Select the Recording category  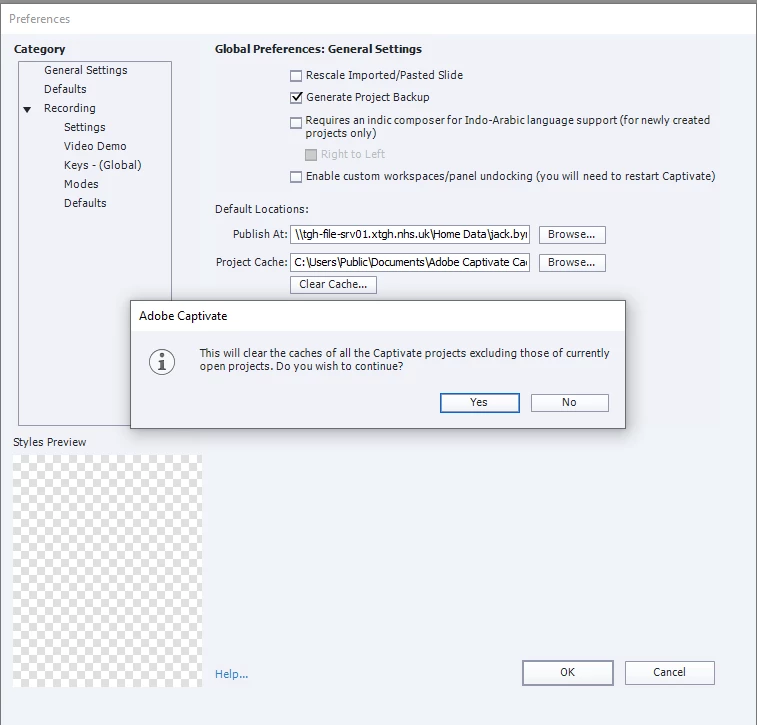click(70, 108)
